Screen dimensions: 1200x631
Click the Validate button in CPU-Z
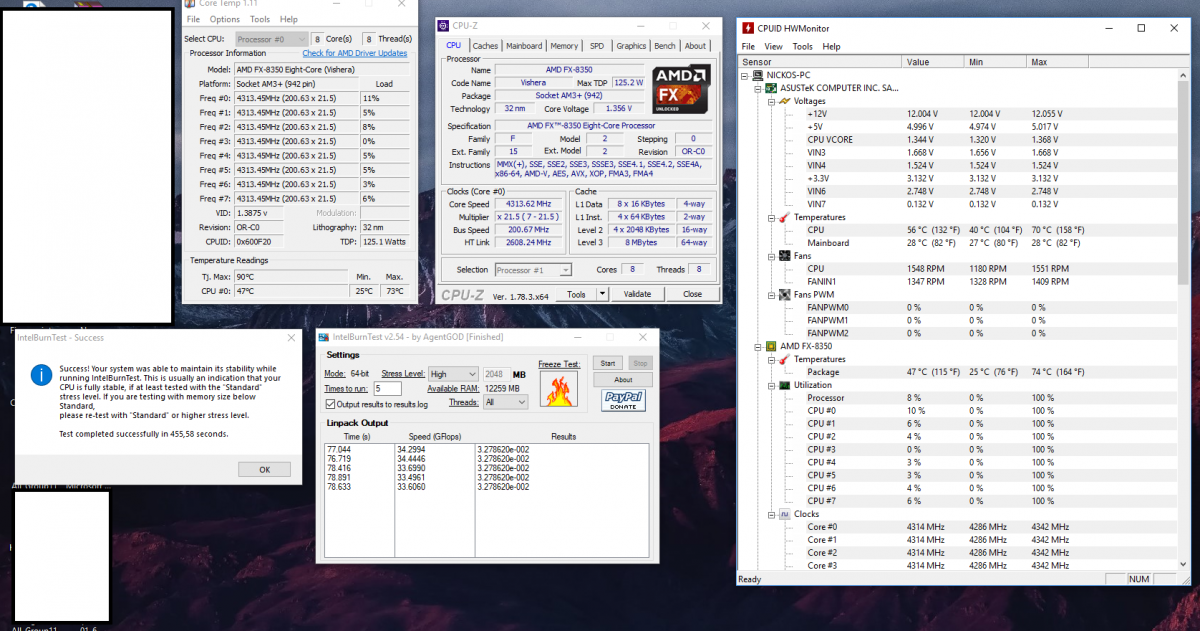[637, 294]
